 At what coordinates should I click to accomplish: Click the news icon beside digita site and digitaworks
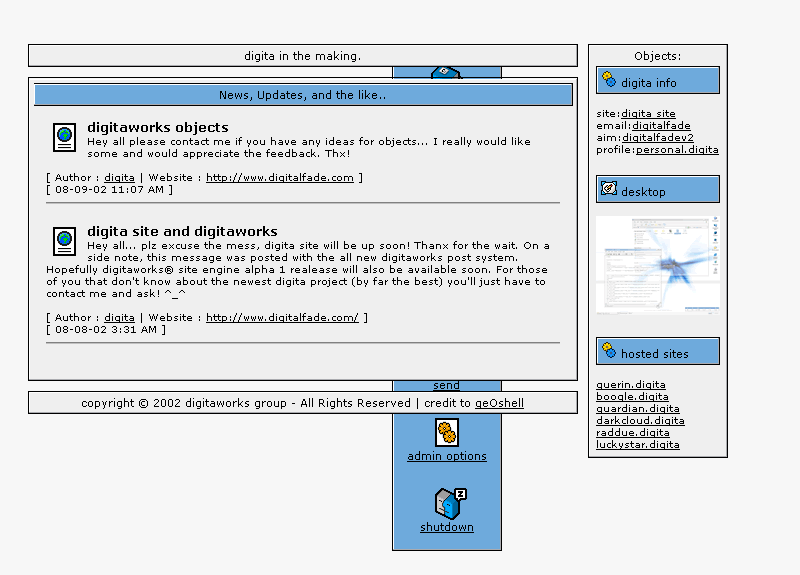point(64,241)
